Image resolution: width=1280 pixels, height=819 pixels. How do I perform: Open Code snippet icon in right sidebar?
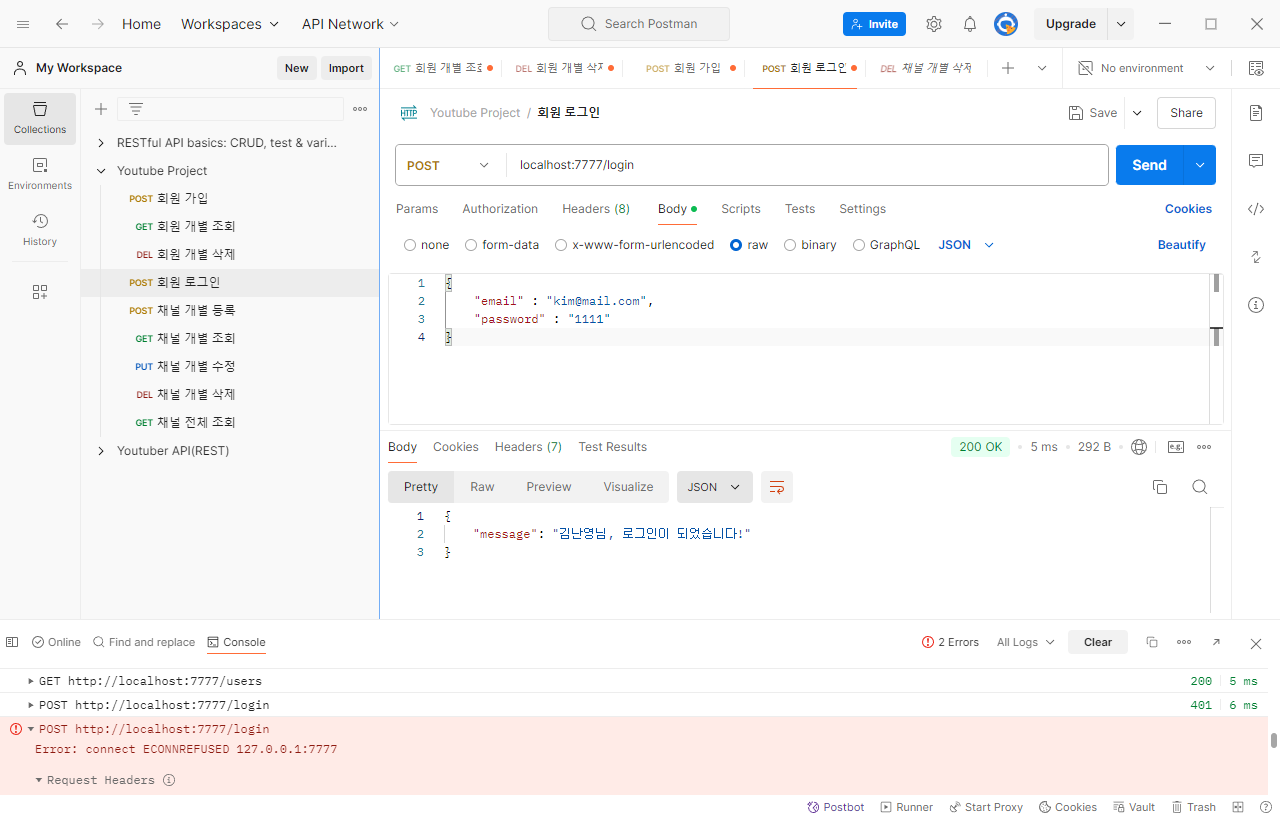(1256, 209)
